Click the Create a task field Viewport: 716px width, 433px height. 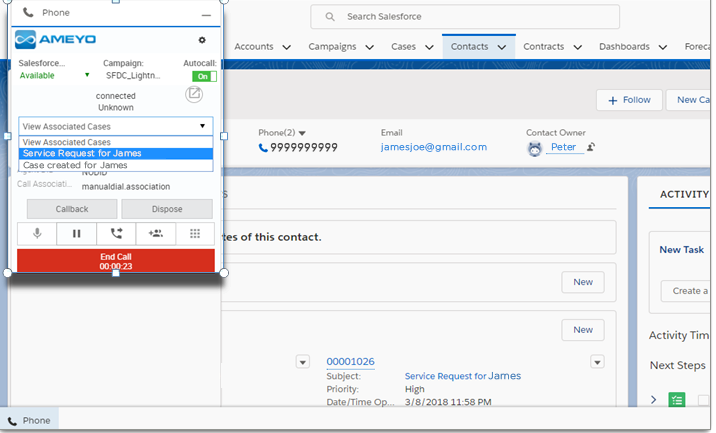click(x=685, y=291)
